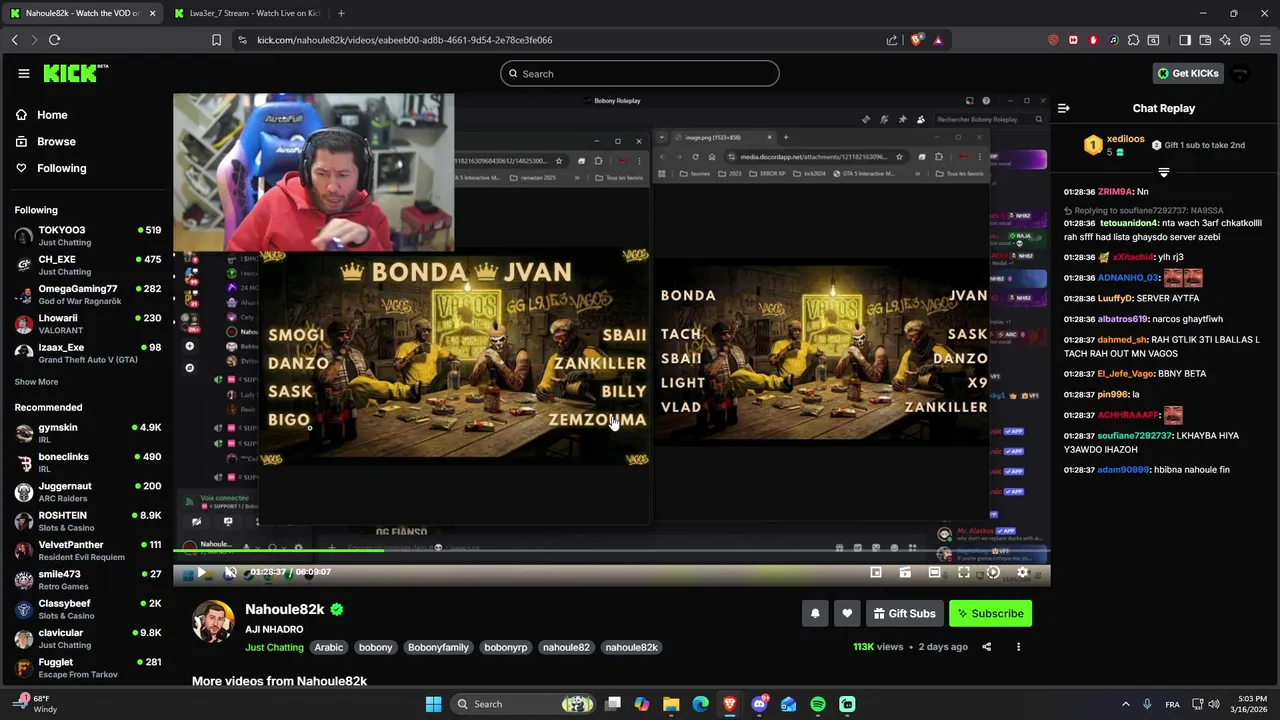Screen dimensions: 1280x720
Task: Show hidden system tray icons
Action: (1125, 704)
